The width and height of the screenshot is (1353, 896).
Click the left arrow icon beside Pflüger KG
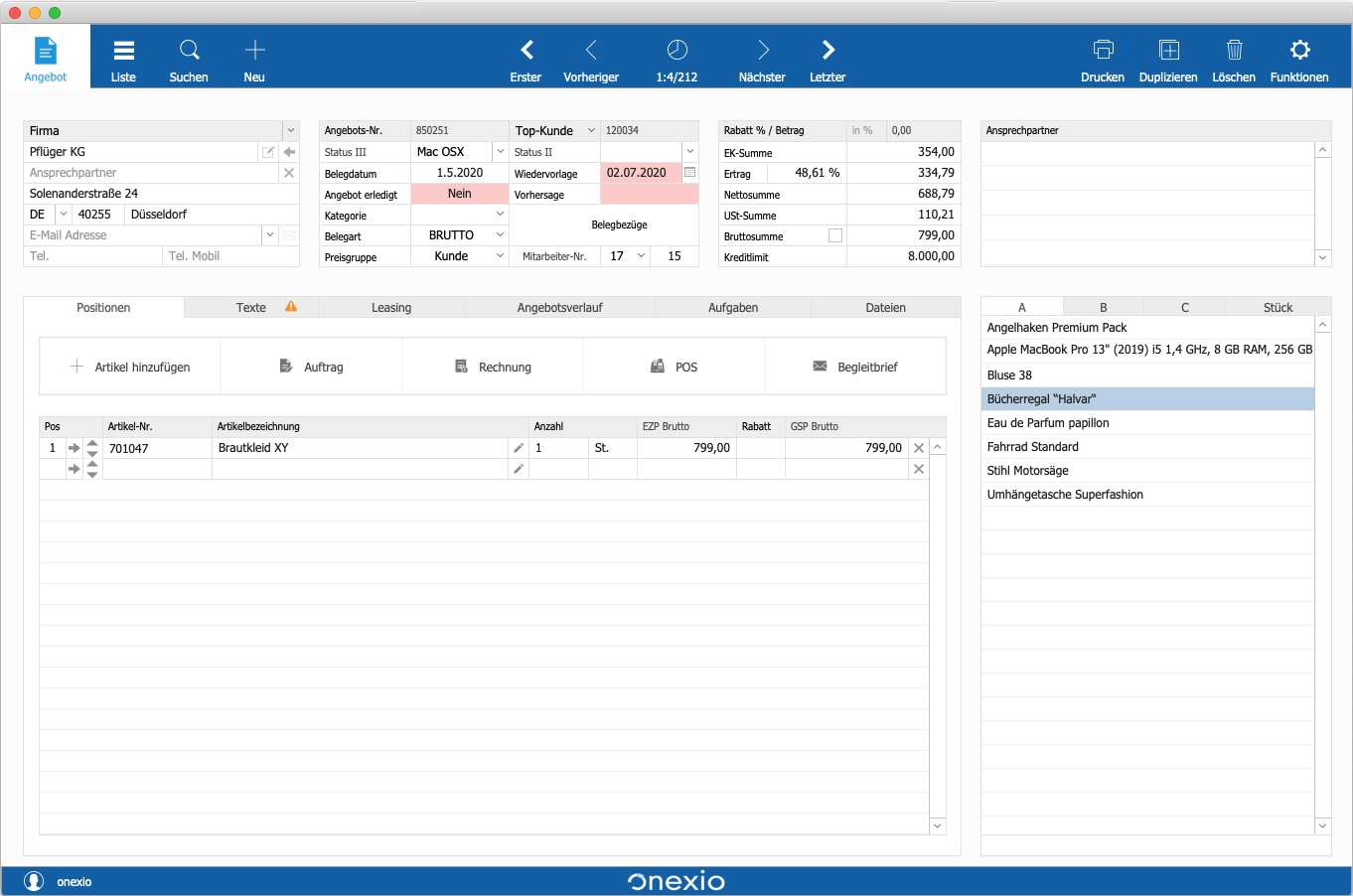point(289,152)
